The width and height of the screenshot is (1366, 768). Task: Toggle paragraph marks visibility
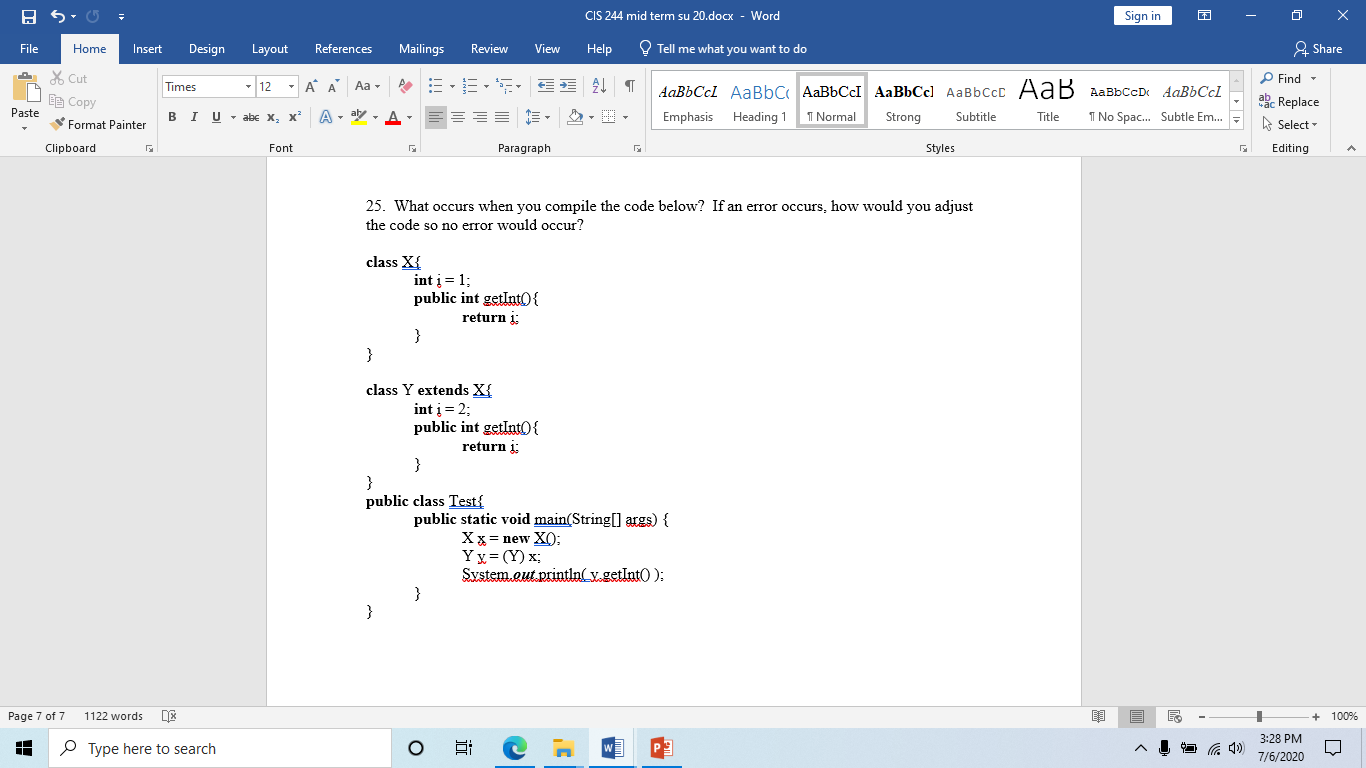coord(628,87)
